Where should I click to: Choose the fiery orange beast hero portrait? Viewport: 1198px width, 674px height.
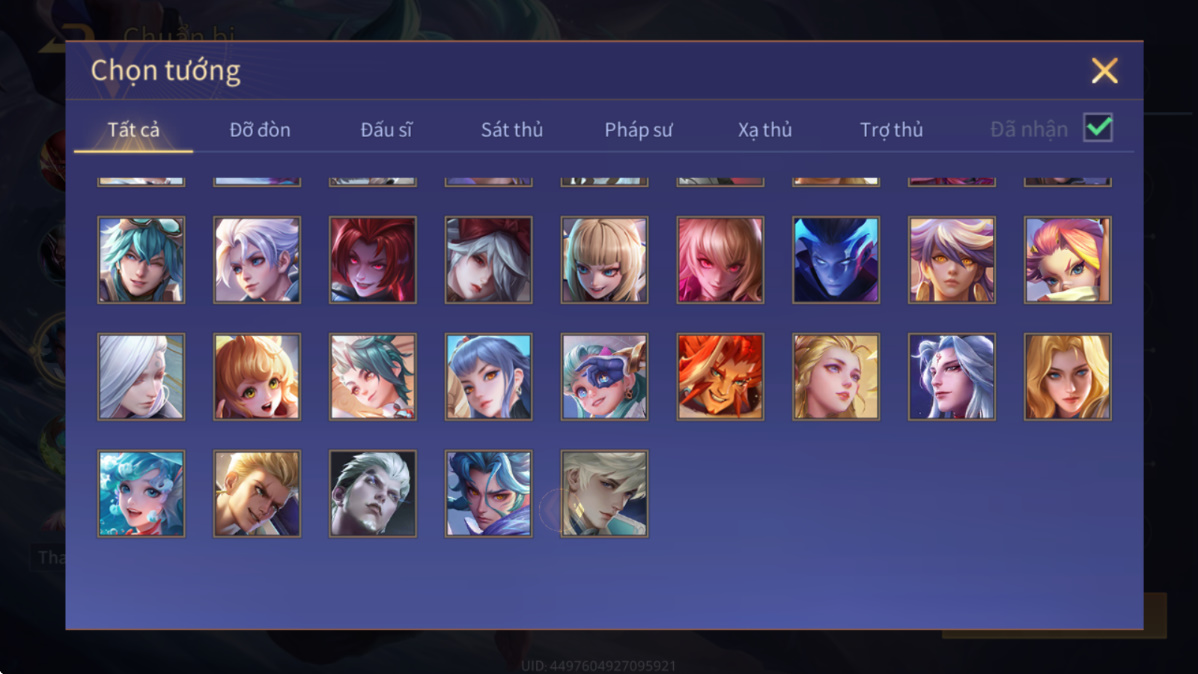click(x=720, y=377)
